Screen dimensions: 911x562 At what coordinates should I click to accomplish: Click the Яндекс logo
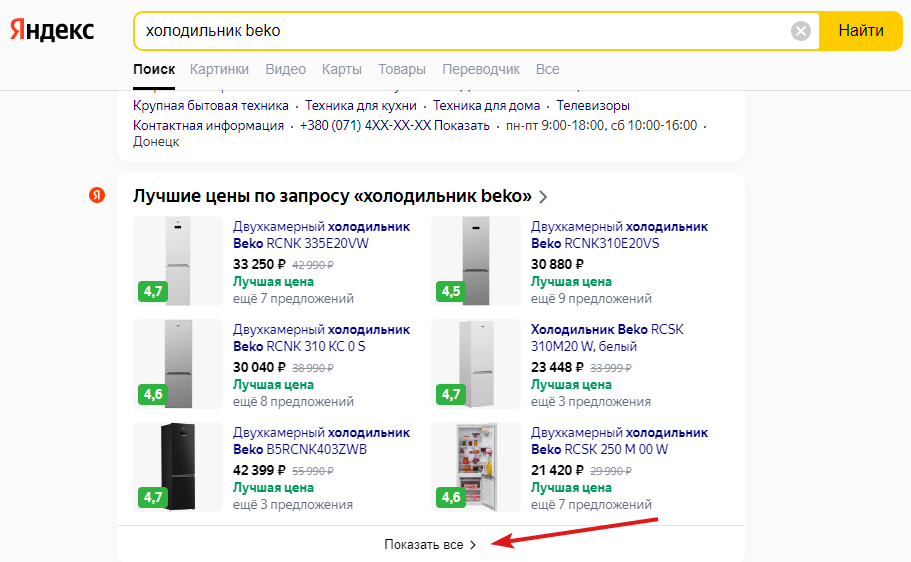point(52,30)
